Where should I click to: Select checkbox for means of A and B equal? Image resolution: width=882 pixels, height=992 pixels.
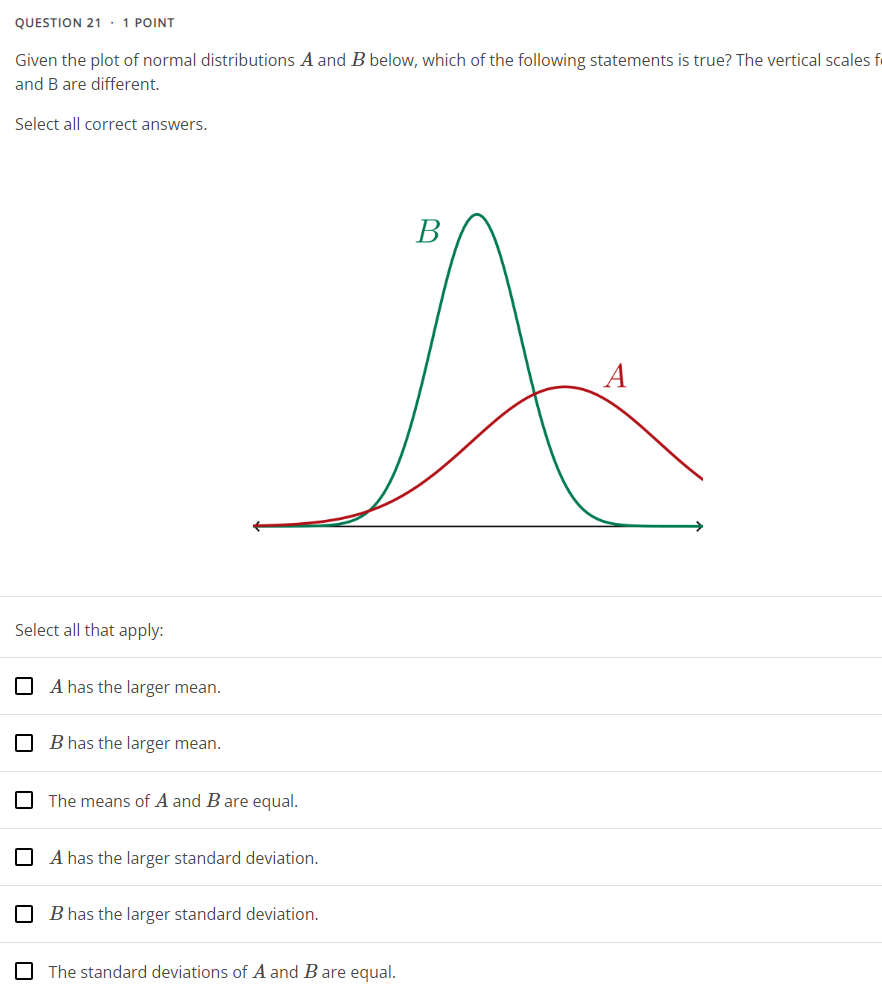click(24, 800)
